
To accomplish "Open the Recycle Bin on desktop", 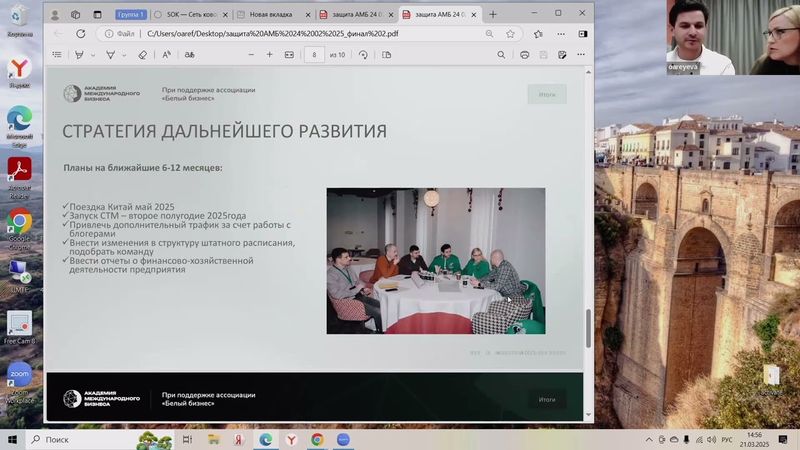I will (19, 21).
